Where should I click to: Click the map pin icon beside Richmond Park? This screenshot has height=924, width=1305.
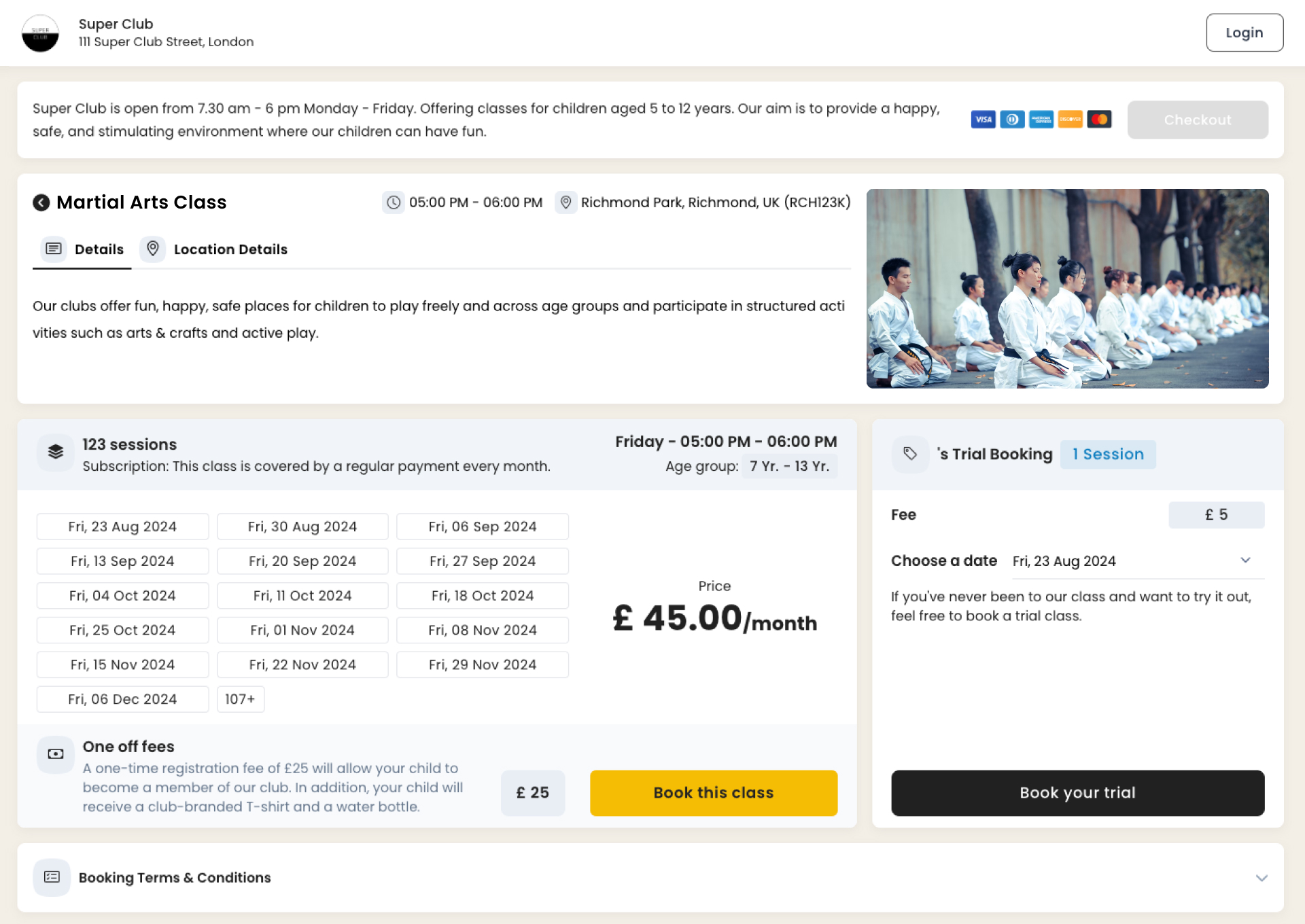pos(565,202)
